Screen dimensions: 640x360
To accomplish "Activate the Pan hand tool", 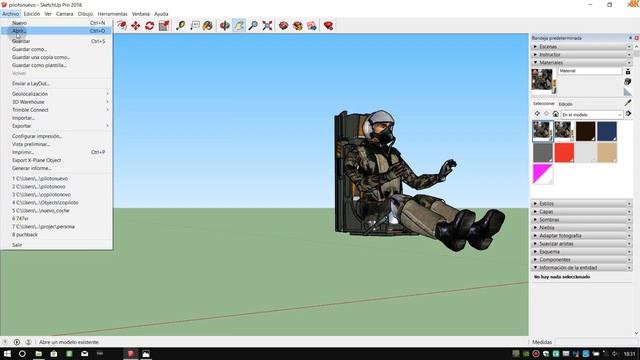I will (239, 26).
